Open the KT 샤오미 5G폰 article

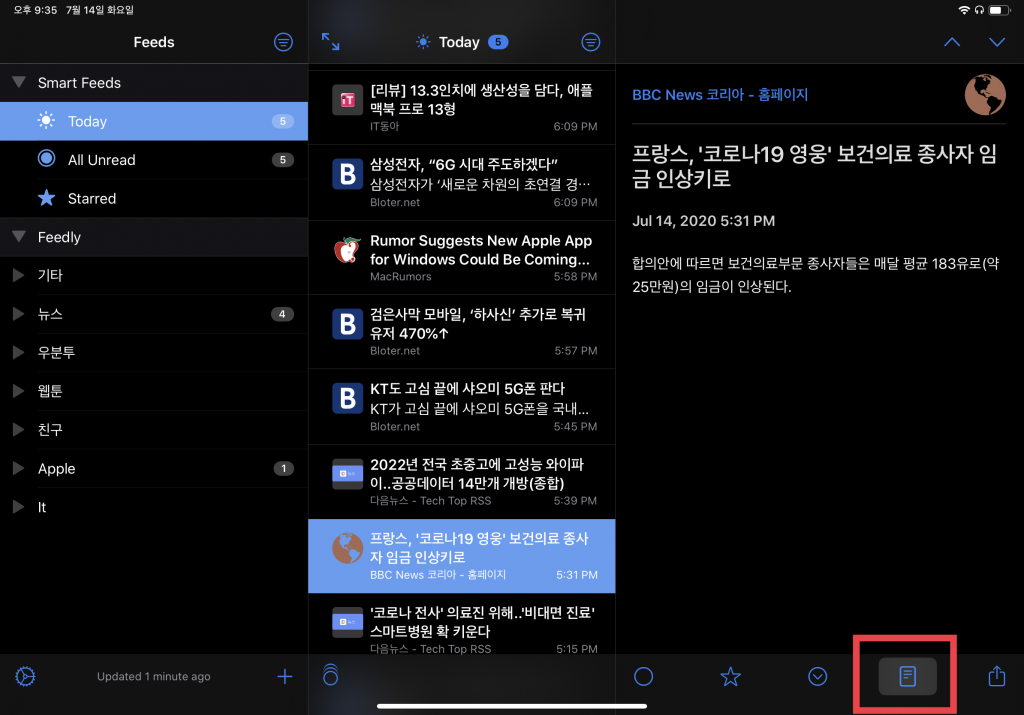point(462,406)
